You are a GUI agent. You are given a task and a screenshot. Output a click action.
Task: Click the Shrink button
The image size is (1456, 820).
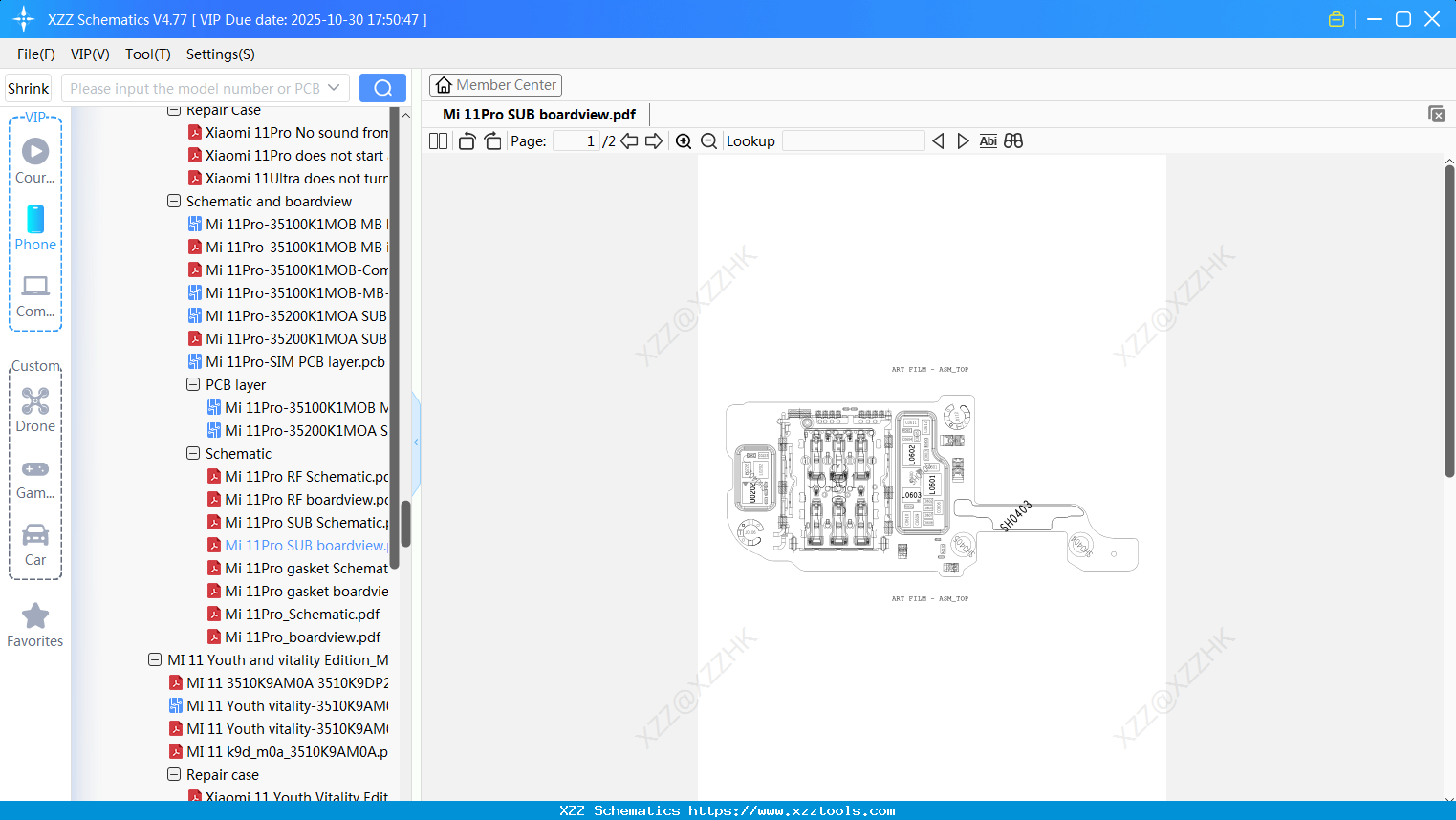tap(28, 87)
